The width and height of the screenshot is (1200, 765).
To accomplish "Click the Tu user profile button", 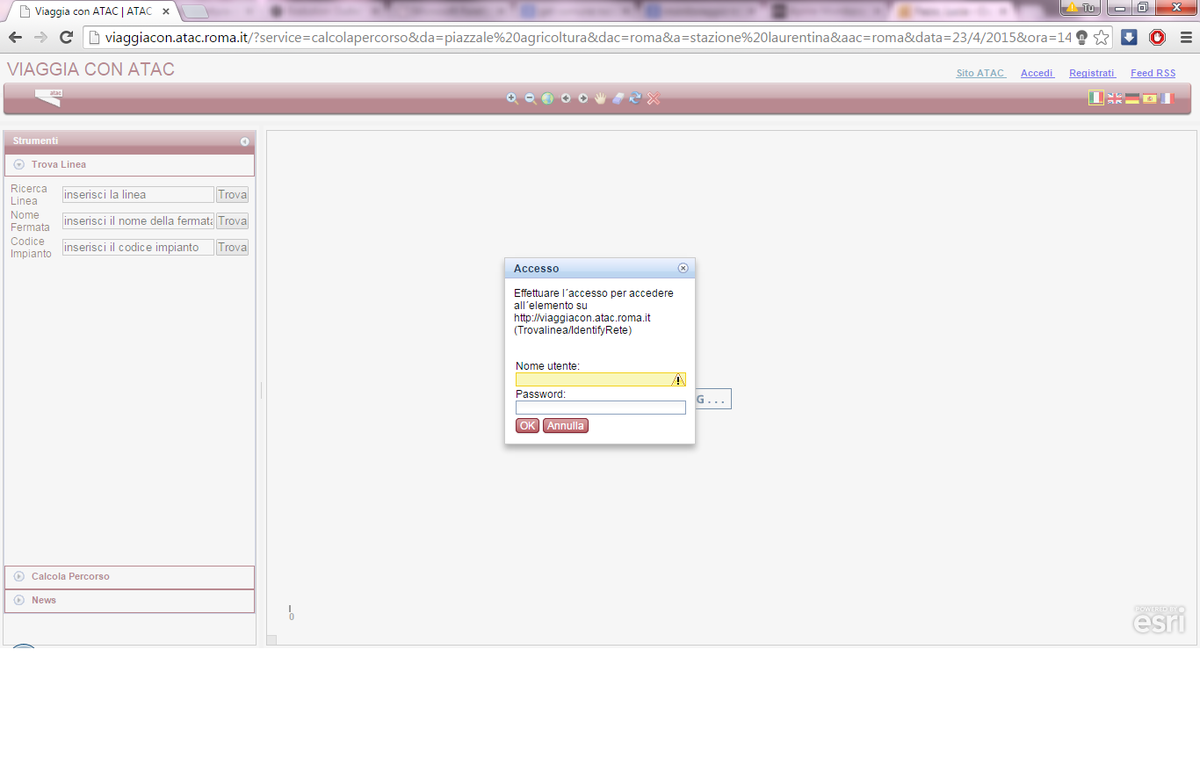I will (x=1081, y=7).
